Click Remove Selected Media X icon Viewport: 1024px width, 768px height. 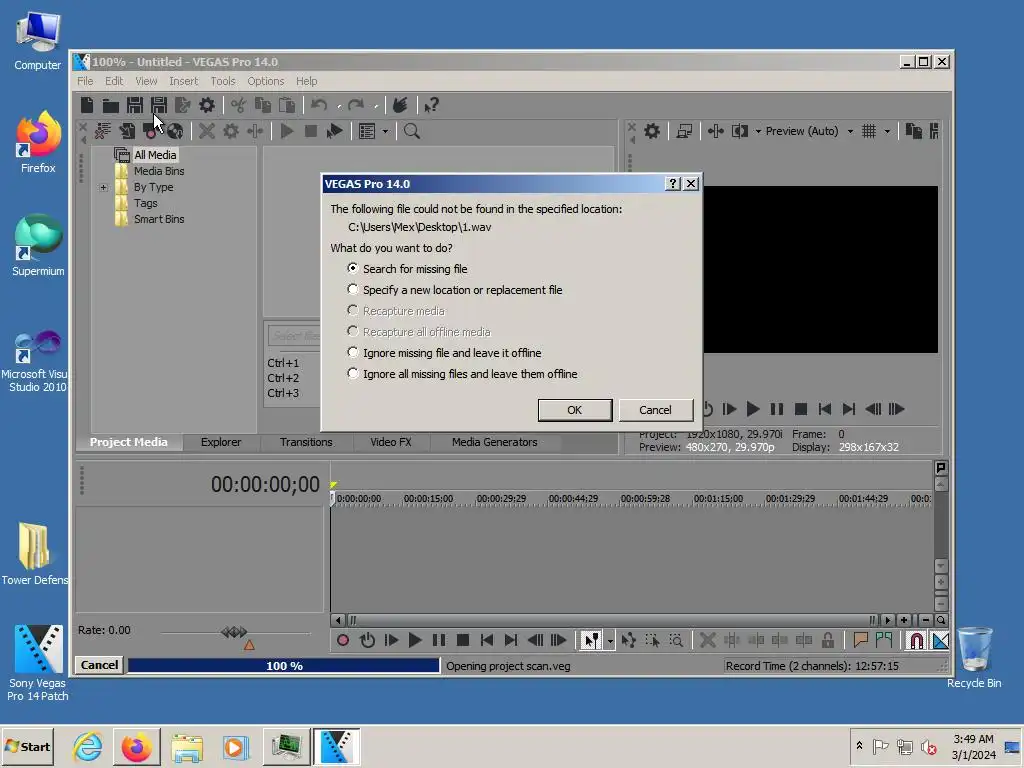tap(206, 131)
